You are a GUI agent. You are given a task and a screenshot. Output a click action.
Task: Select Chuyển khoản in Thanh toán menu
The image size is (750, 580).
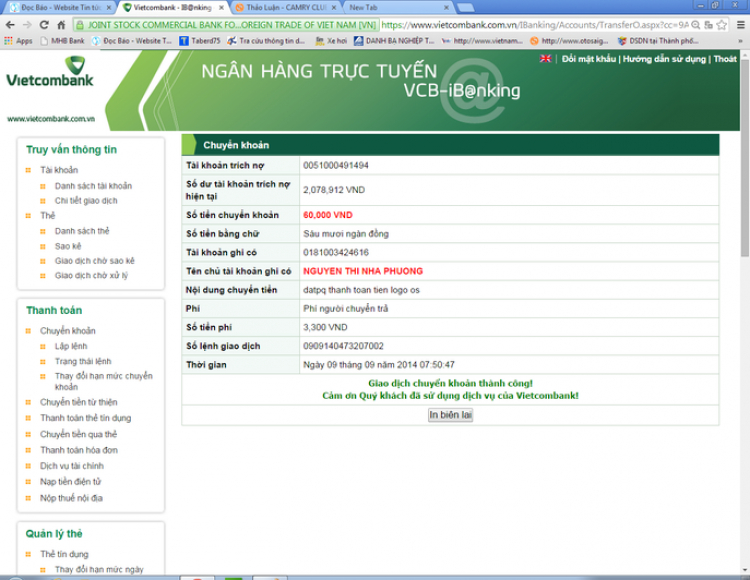click(67, 331)
